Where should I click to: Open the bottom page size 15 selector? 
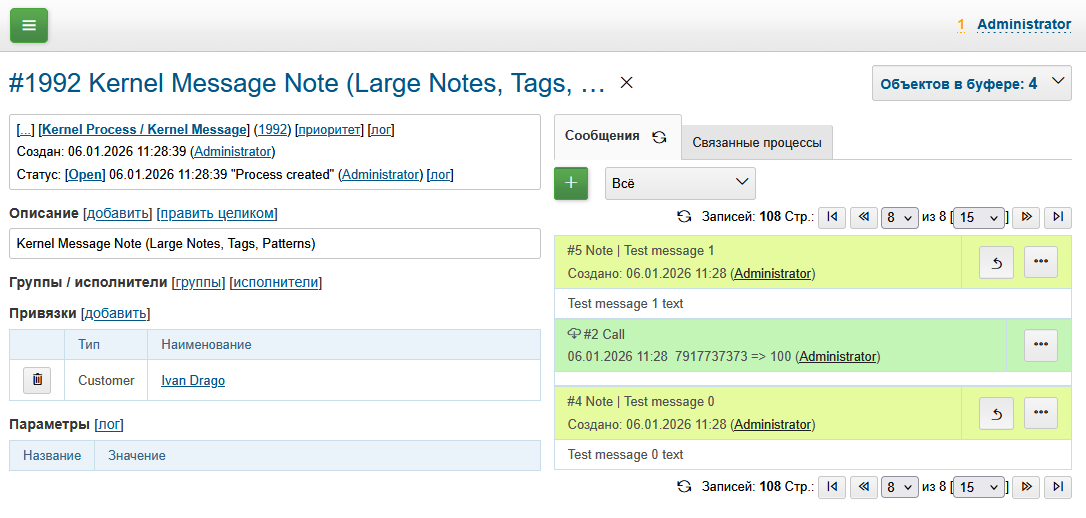point(980,487)
